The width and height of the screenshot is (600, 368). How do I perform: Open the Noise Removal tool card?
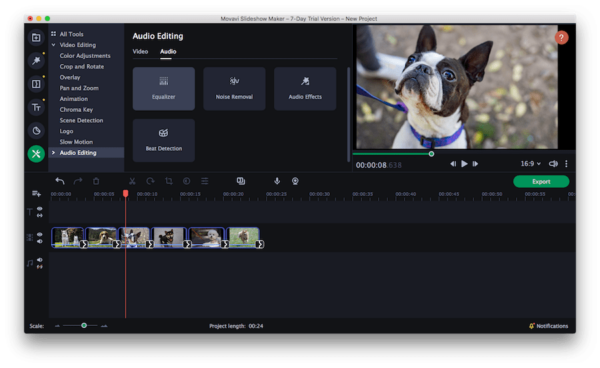click(x=234, y=89)
